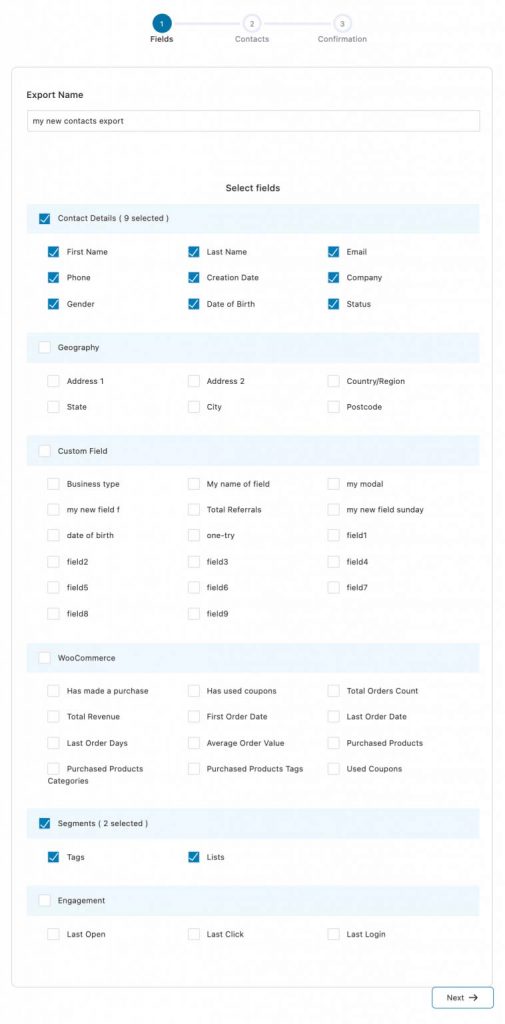Screen dimensions: 505x1024
Task: Select the Purchased Products Tags checkbox
Action: coord(193,769)
